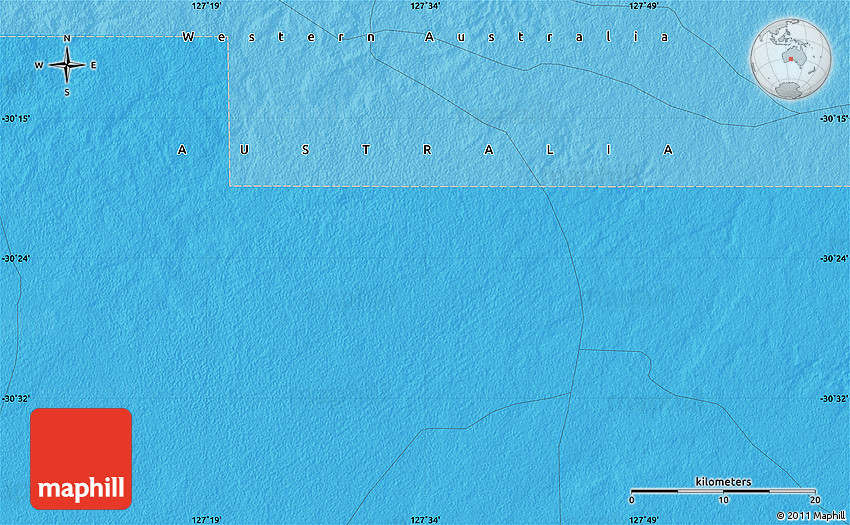Click the -30°32' latitude label on the left edge
The image size is (850, 525).
click(x=16, y=399)
